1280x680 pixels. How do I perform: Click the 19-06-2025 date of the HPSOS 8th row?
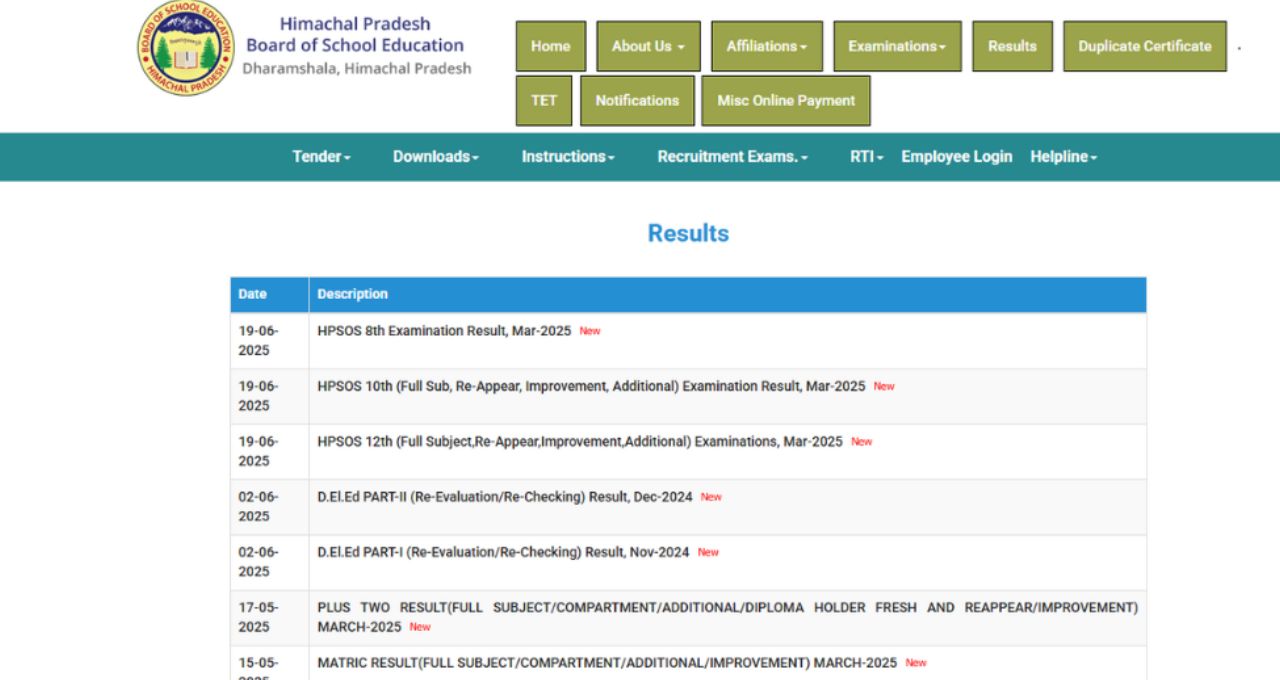coord(258,341)
